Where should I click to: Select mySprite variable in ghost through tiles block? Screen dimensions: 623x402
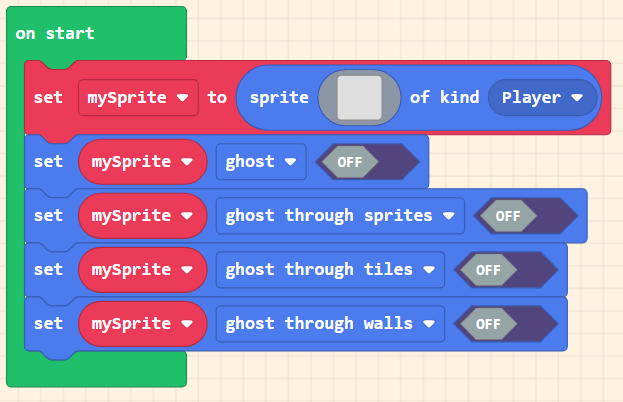[x=141, y=269]
